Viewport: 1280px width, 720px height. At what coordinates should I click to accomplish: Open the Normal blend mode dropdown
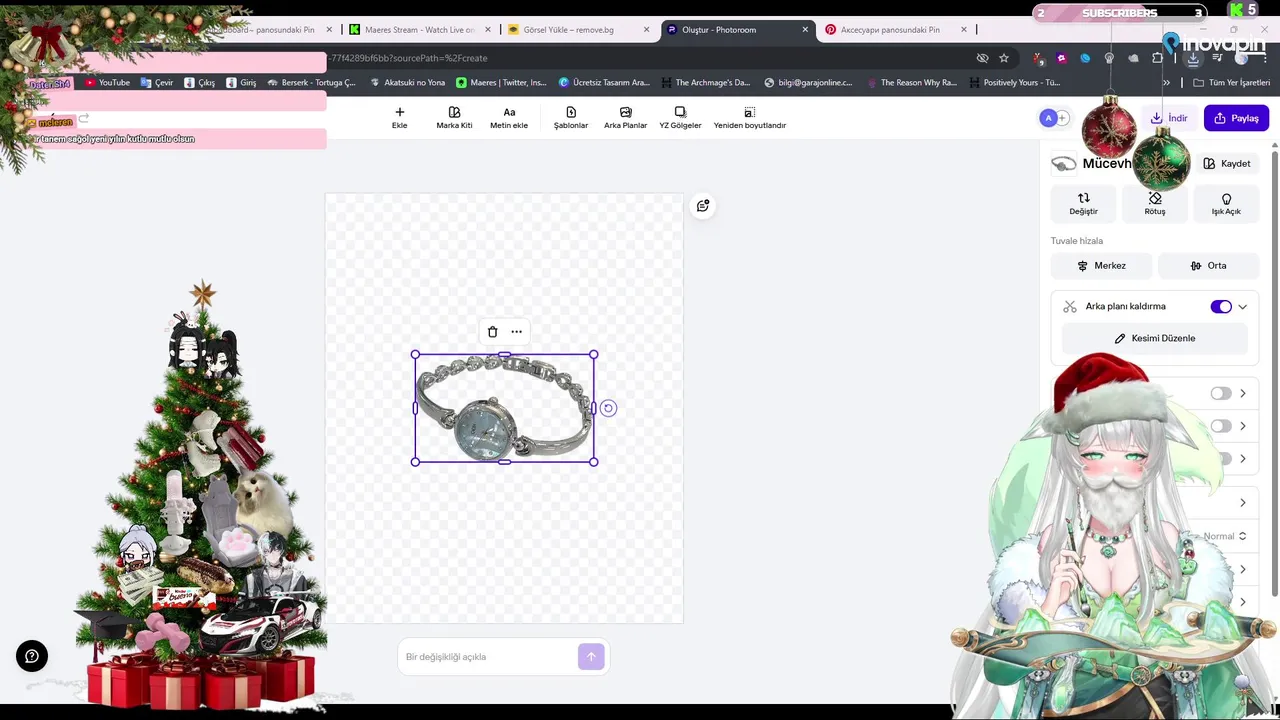[1225, 536]
